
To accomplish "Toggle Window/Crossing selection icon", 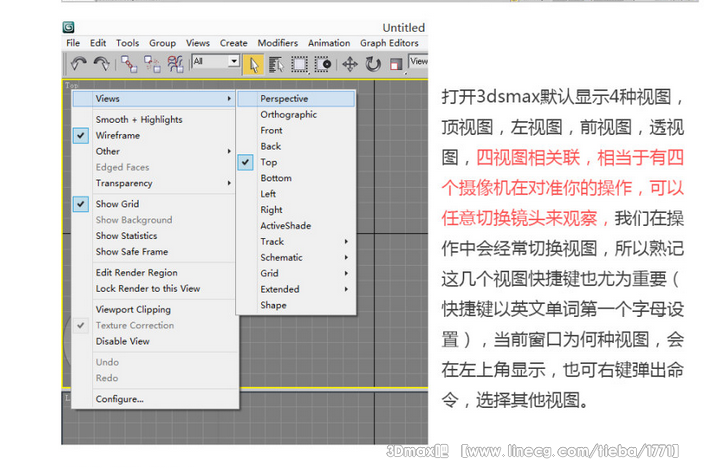I will [323, 64].
